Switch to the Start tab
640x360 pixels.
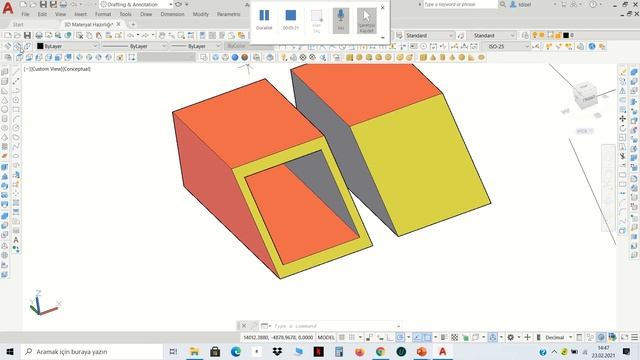18,25
